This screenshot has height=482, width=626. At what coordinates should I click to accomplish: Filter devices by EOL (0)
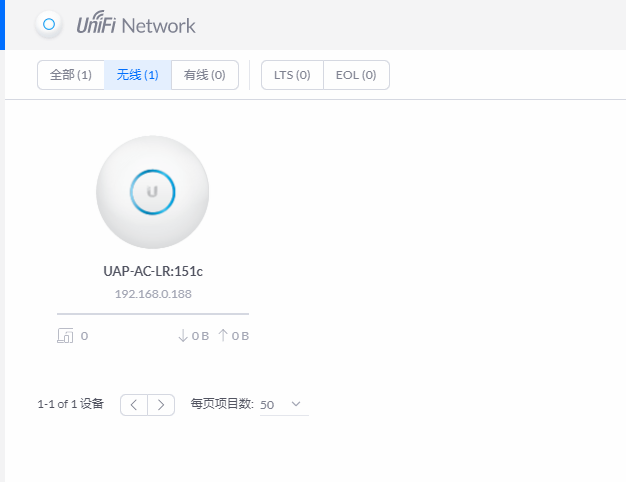coord(356,75)
